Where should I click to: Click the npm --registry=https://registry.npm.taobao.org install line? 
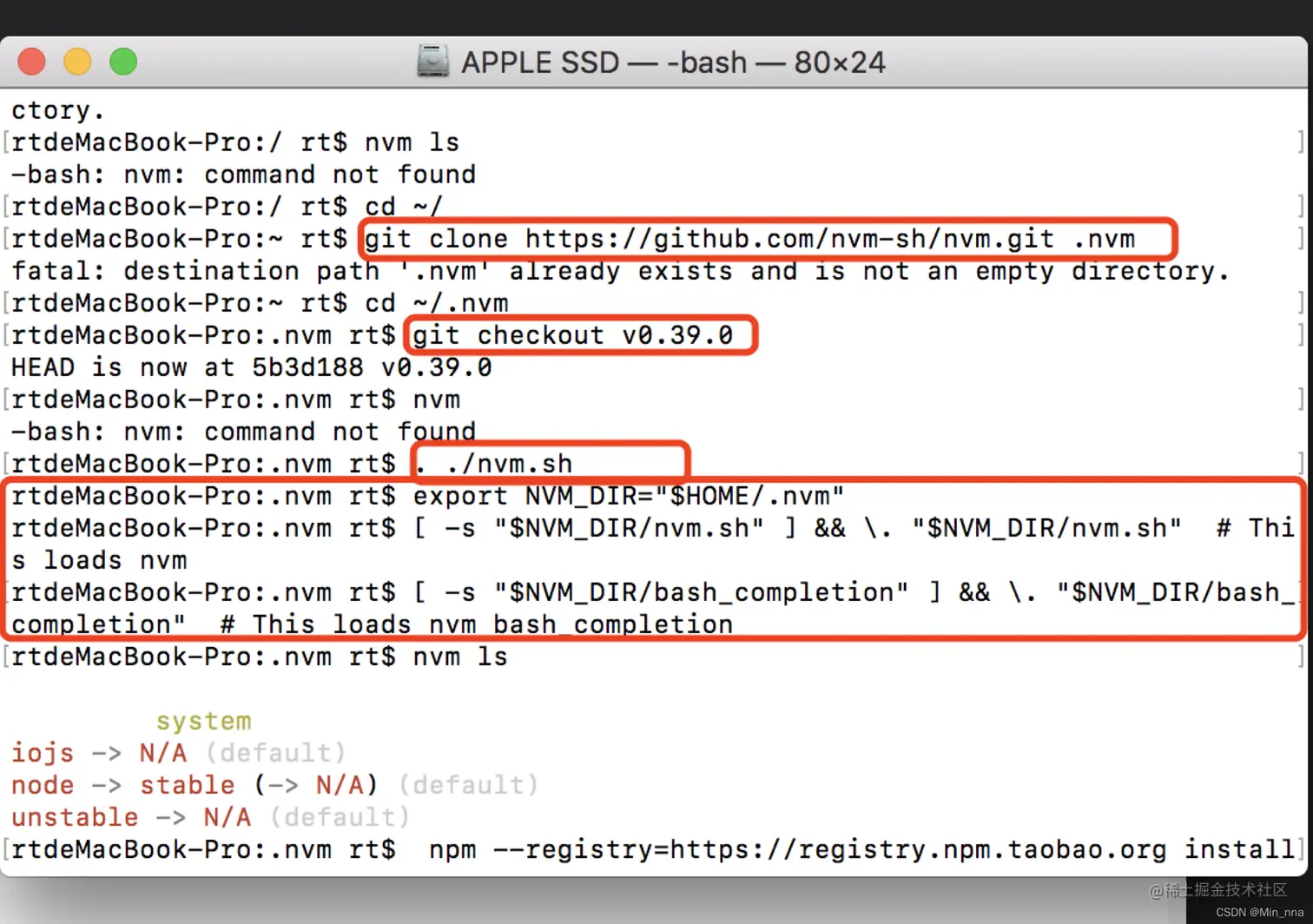652,849
